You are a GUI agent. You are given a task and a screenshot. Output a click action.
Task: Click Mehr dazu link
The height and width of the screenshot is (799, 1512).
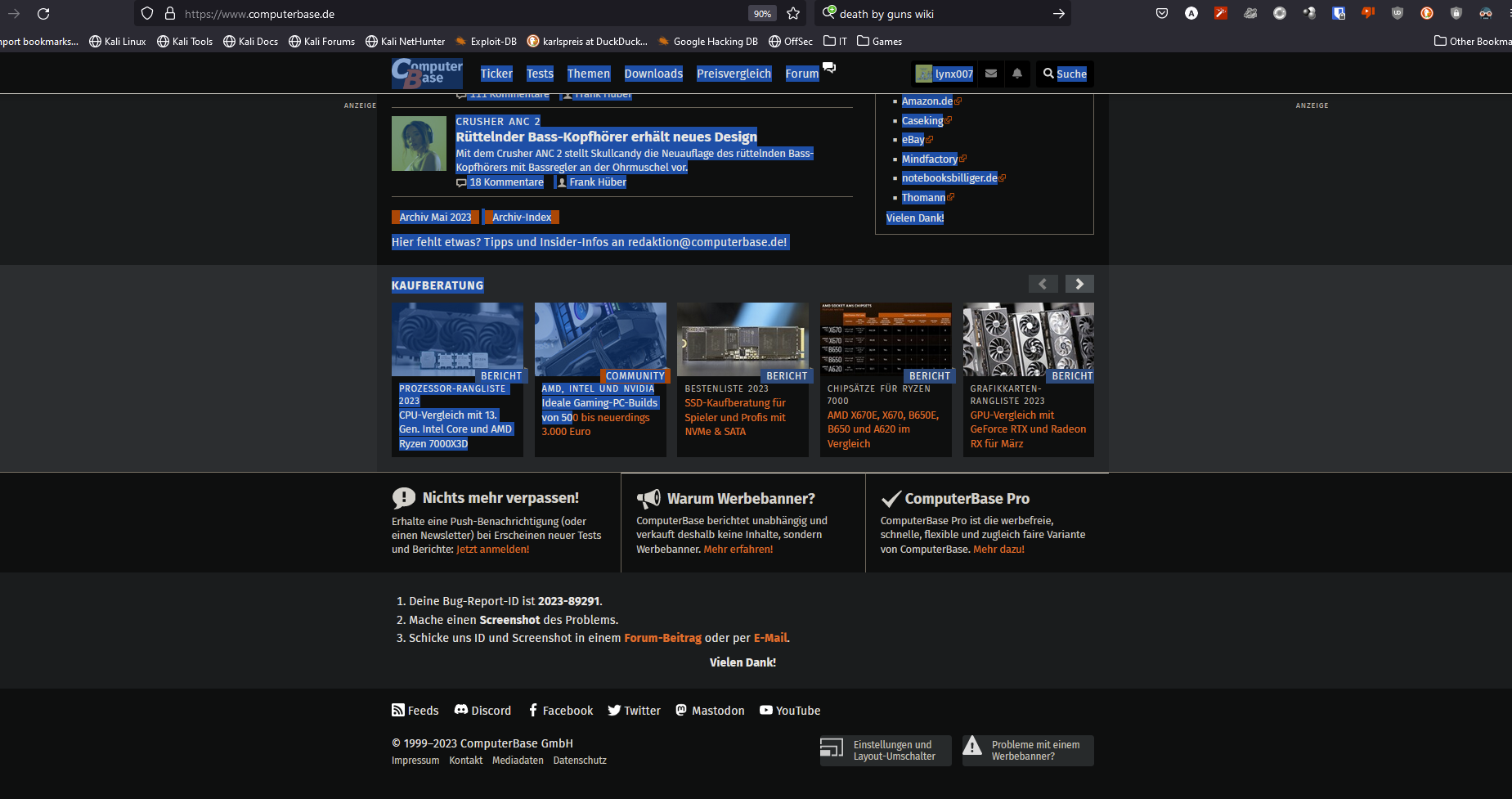(x=998, y=550)
